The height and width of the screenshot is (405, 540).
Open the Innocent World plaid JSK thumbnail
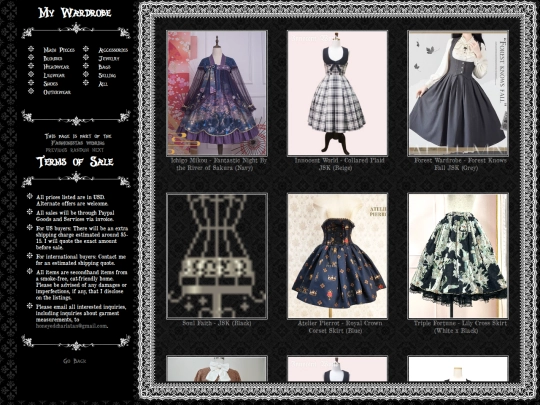[x=338, y=93]
